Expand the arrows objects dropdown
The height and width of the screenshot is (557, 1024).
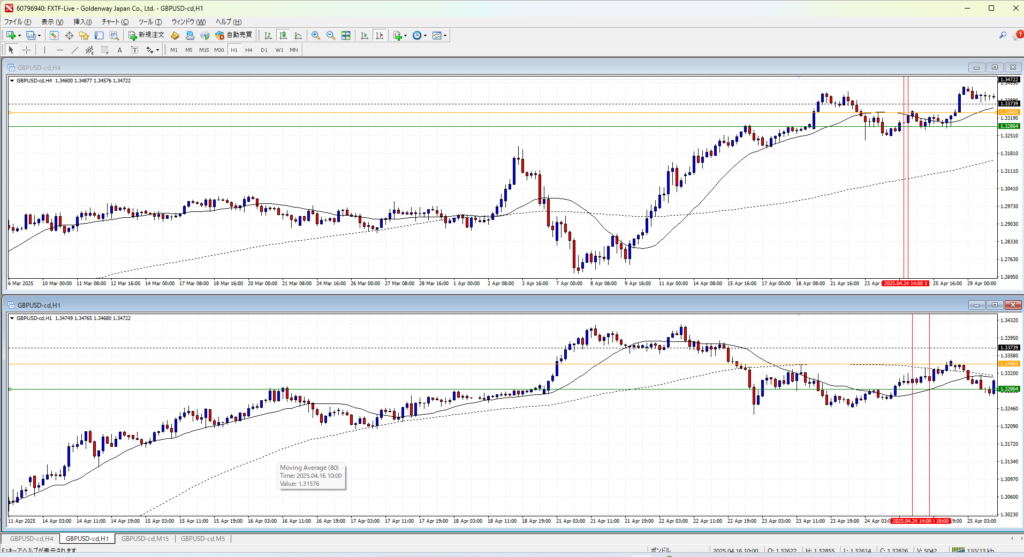155,49
